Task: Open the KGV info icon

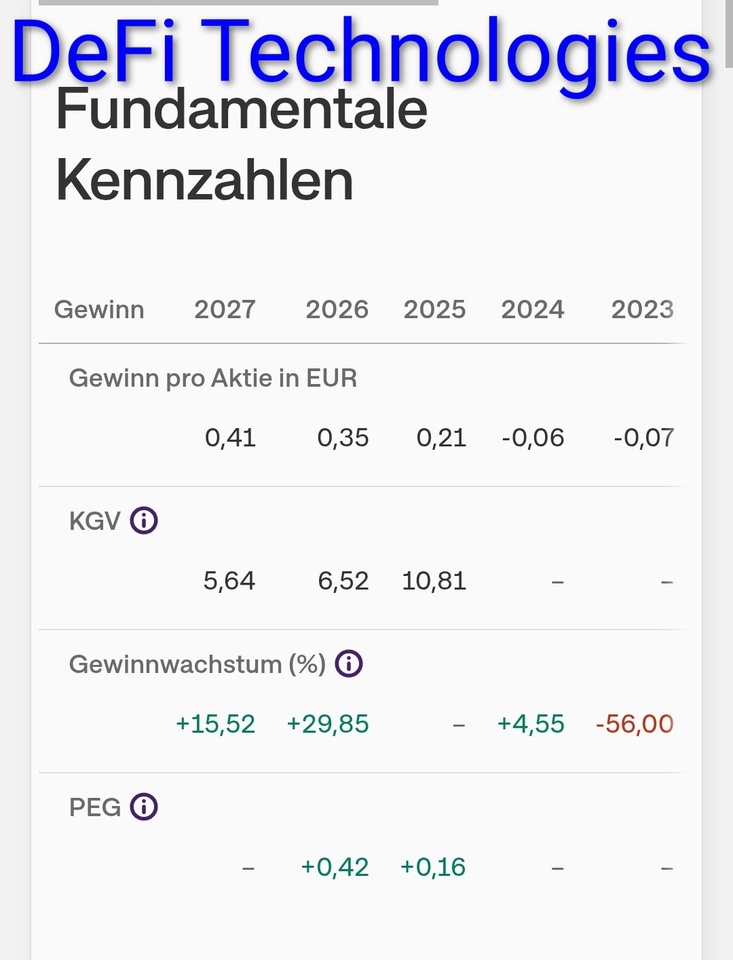Action: pyautogui.click(x=144, y=521)
